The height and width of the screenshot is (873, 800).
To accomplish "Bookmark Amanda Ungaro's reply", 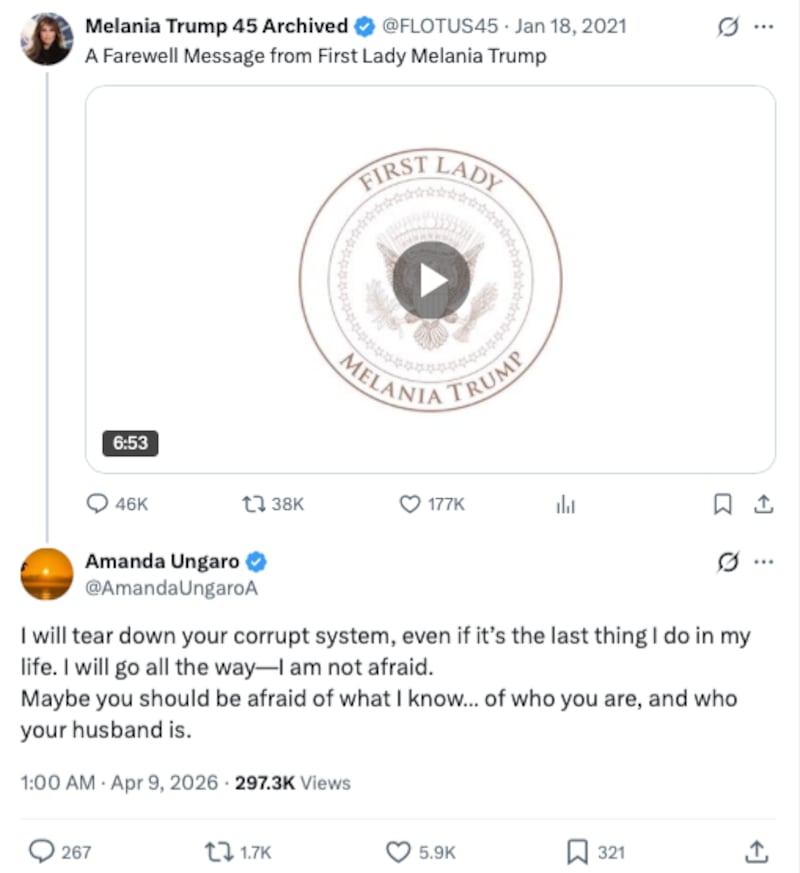I will click(x=578, y=851).
